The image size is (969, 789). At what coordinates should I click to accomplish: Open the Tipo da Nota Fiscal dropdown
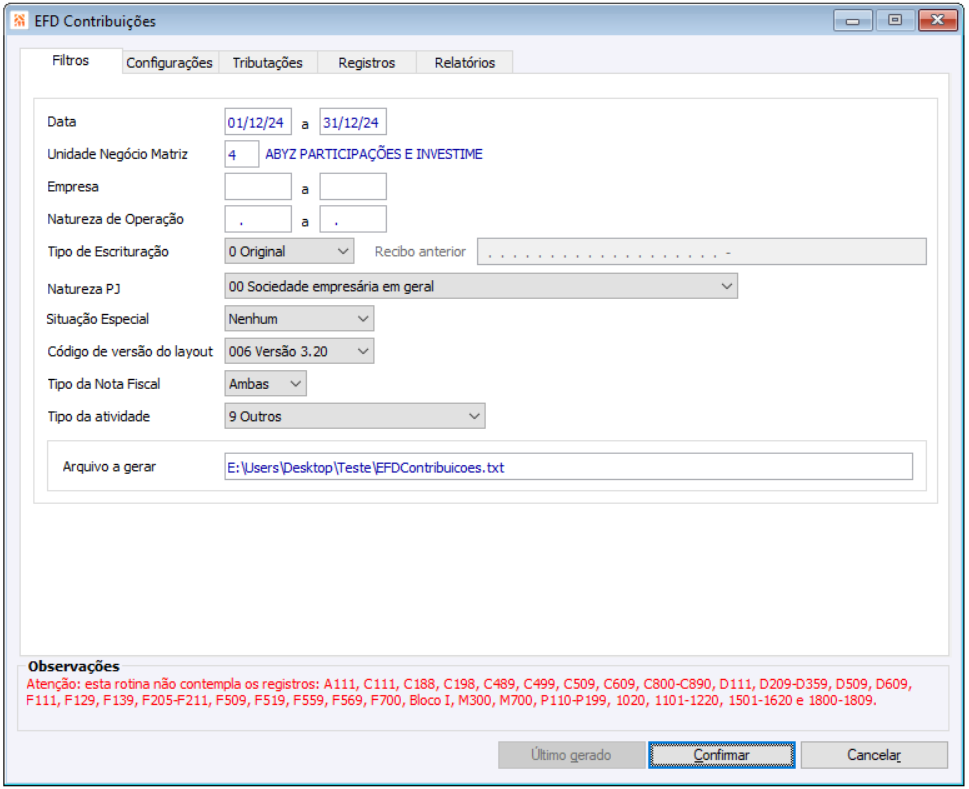[265, 384]
